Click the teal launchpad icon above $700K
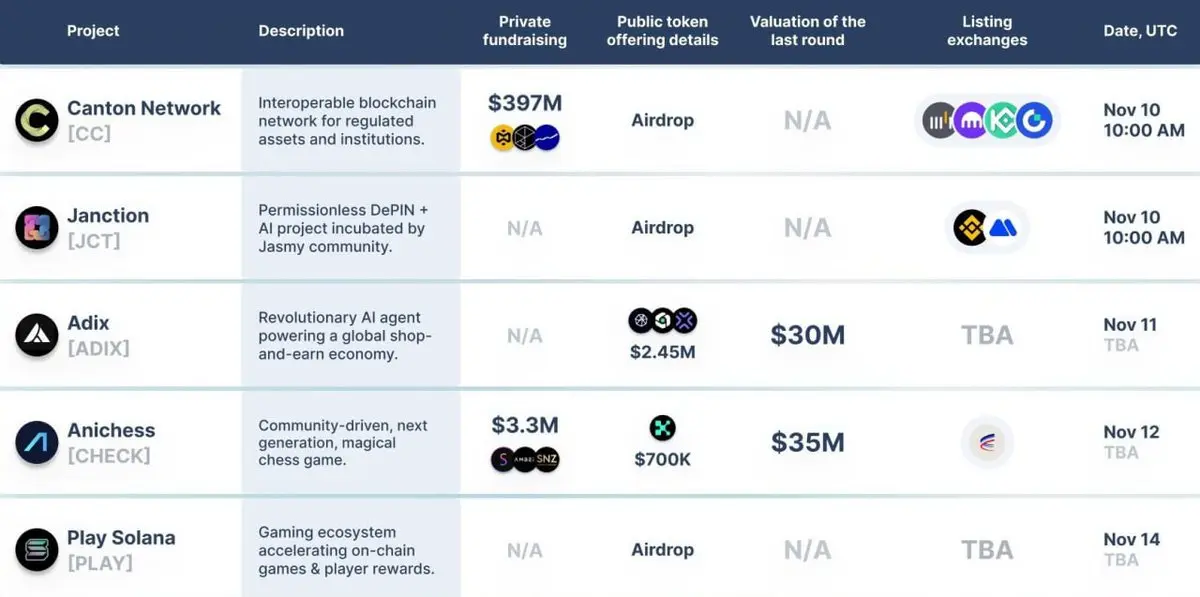 662,429
